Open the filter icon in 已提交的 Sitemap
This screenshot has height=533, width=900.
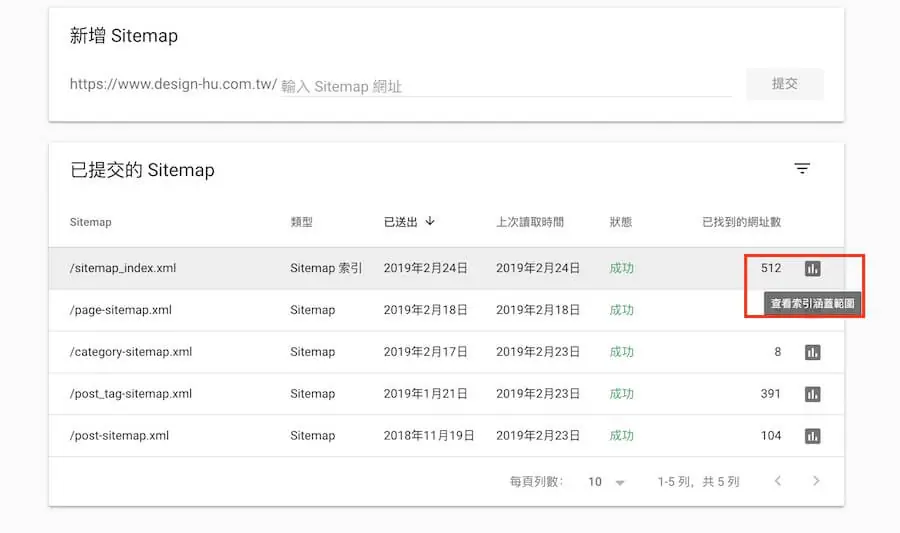[802, 169]
